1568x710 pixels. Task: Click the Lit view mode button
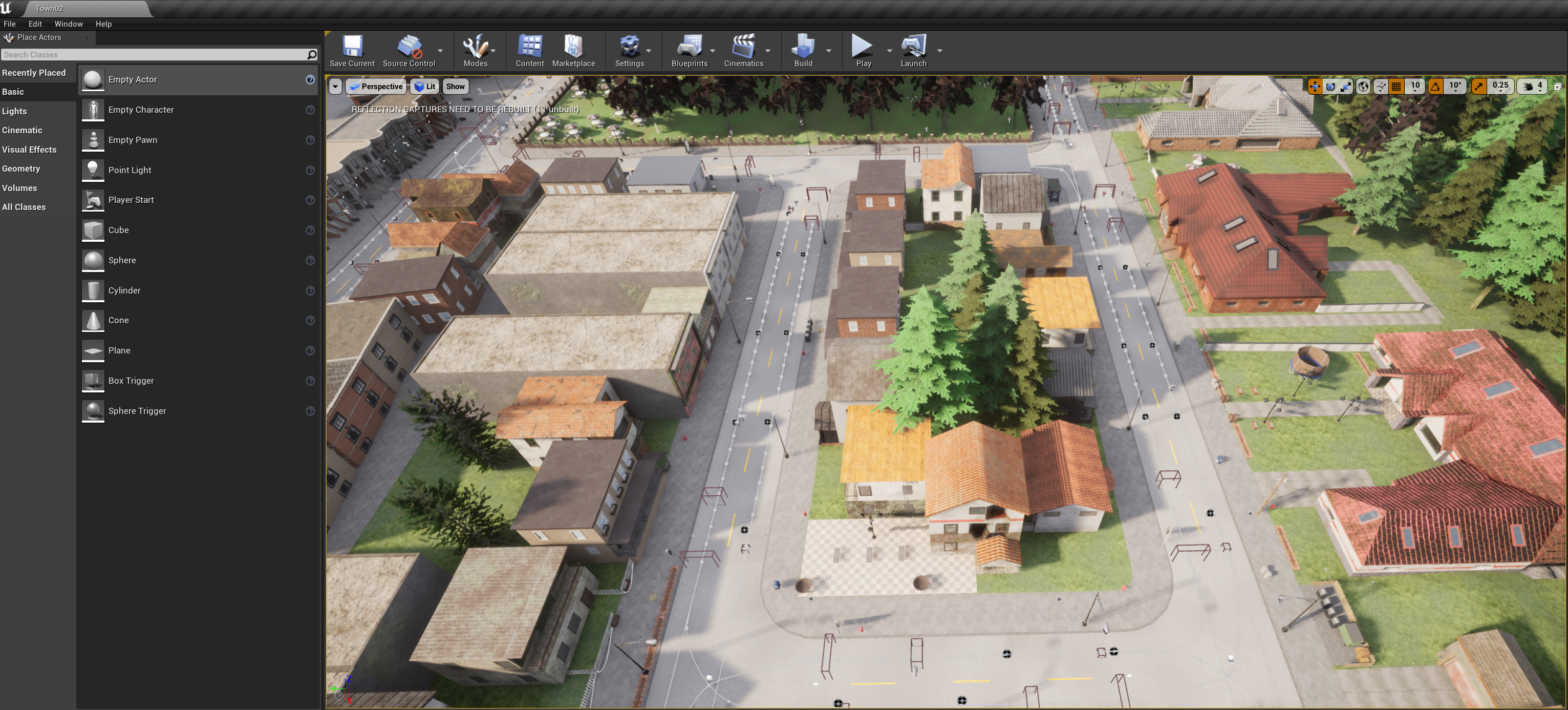(425, 87)
